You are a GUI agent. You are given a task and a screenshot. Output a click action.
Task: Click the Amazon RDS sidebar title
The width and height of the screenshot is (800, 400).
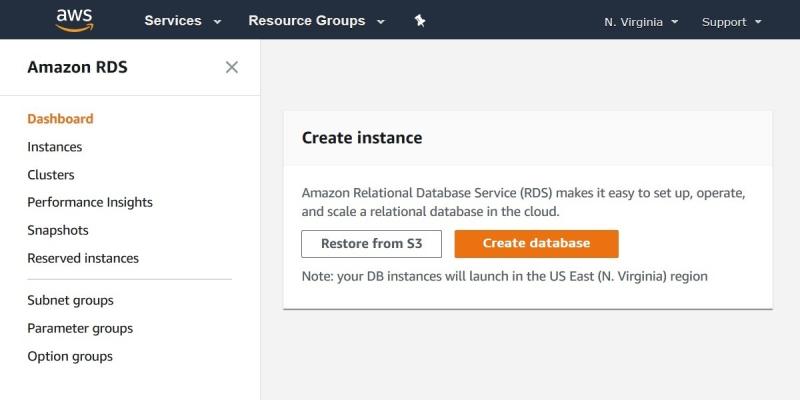(x=77, y=67)
